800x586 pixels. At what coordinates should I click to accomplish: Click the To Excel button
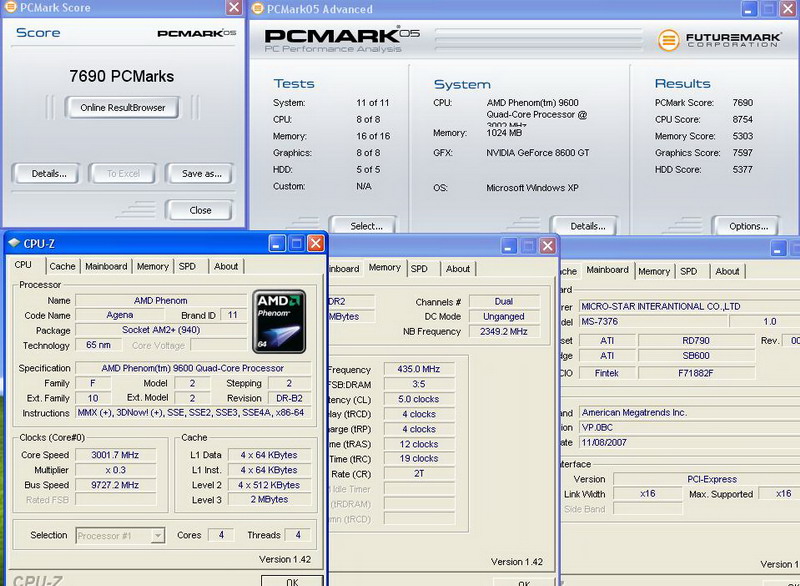[123, 173]
